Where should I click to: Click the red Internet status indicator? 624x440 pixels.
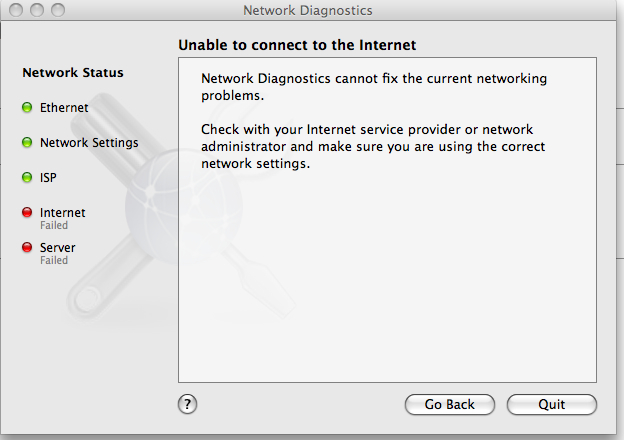(27, 212)
